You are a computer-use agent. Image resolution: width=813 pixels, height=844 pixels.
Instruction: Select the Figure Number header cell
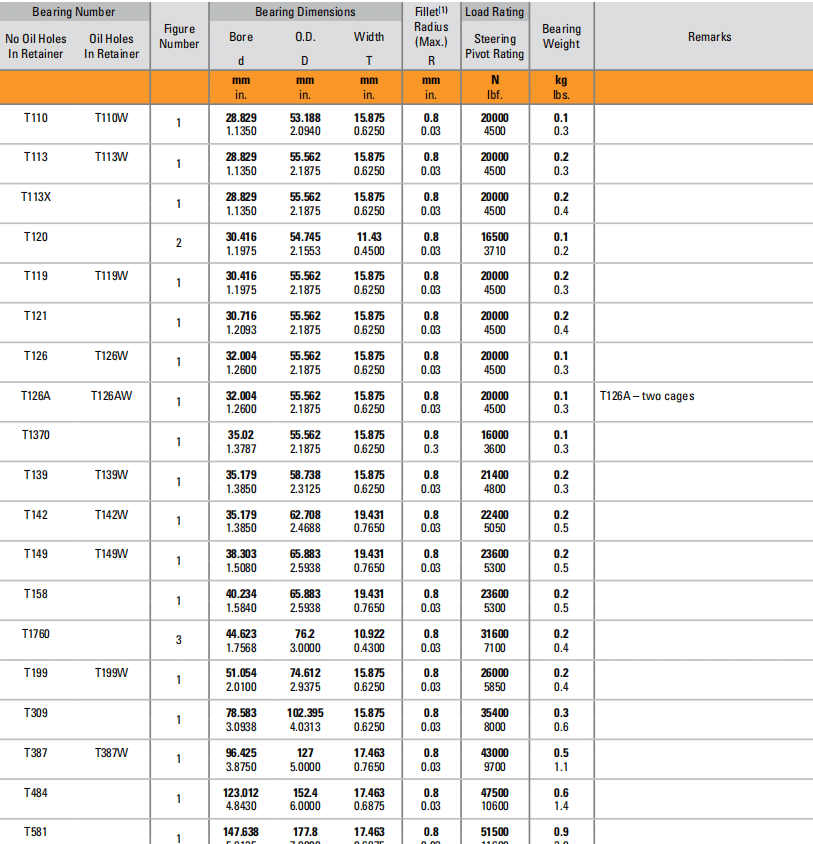pos(179,37)
